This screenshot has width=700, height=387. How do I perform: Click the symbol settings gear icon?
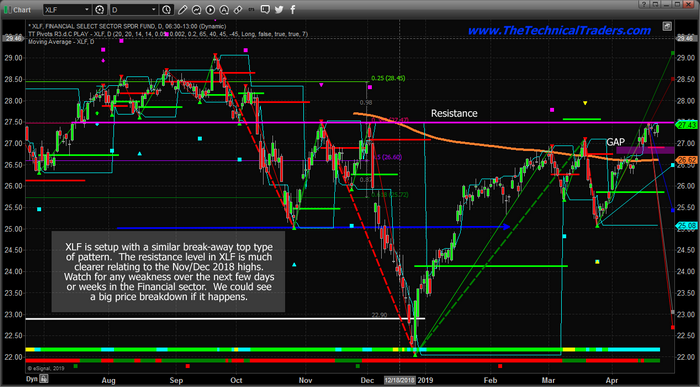click(100, 9)
